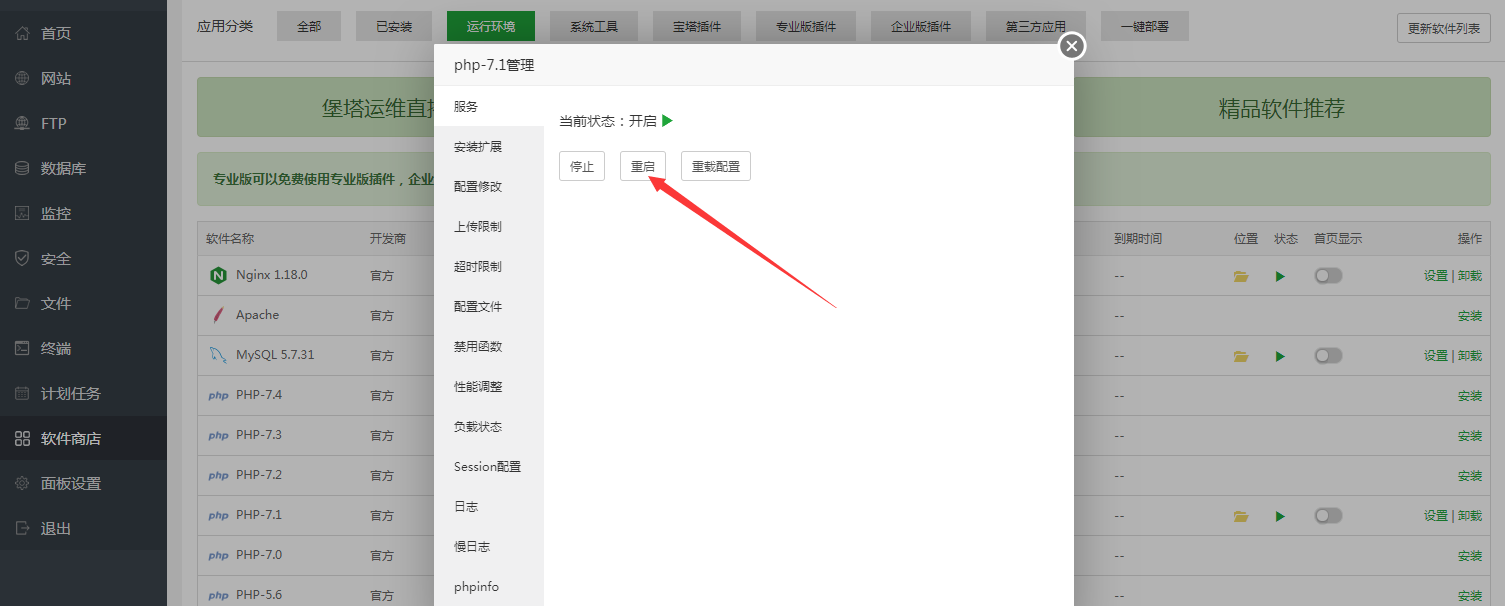Toggle PHP-7.1 首页显示 switch

pos(1328,515)
